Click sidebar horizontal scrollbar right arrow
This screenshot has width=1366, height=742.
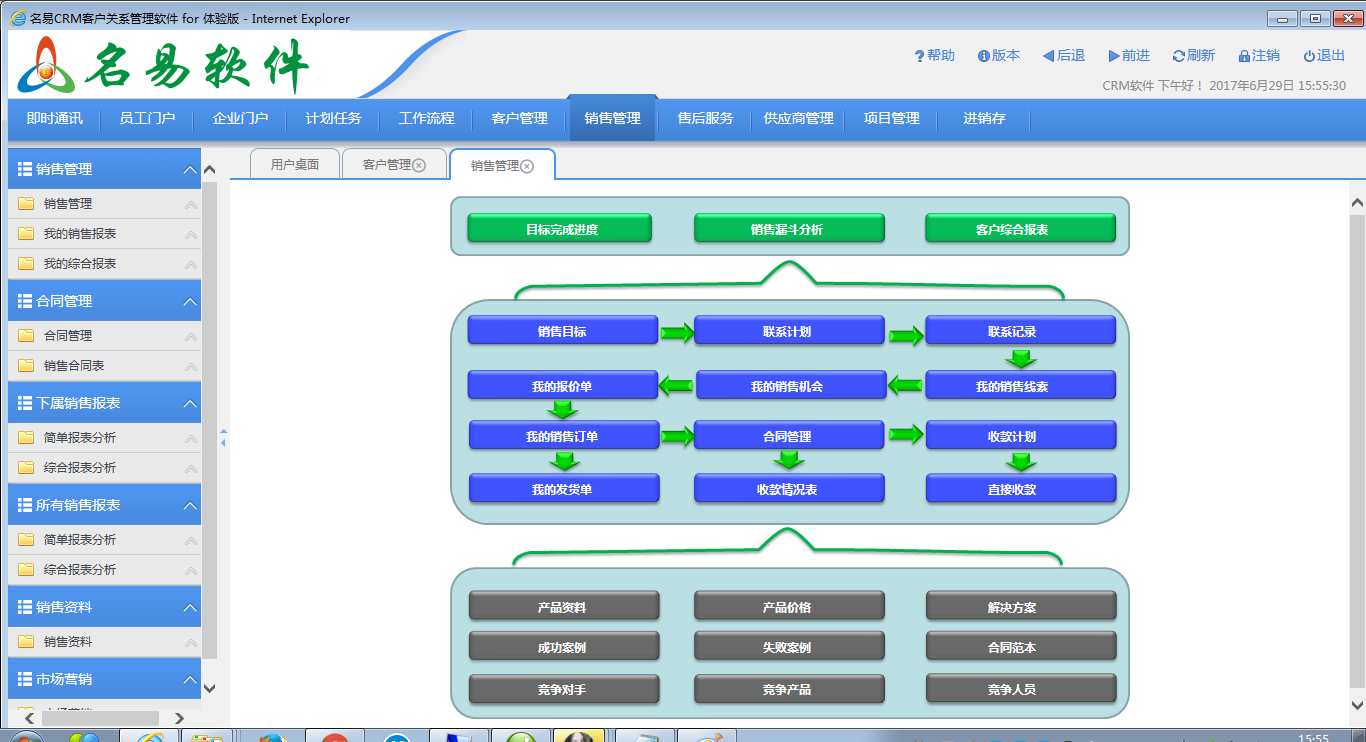point(179,718)
